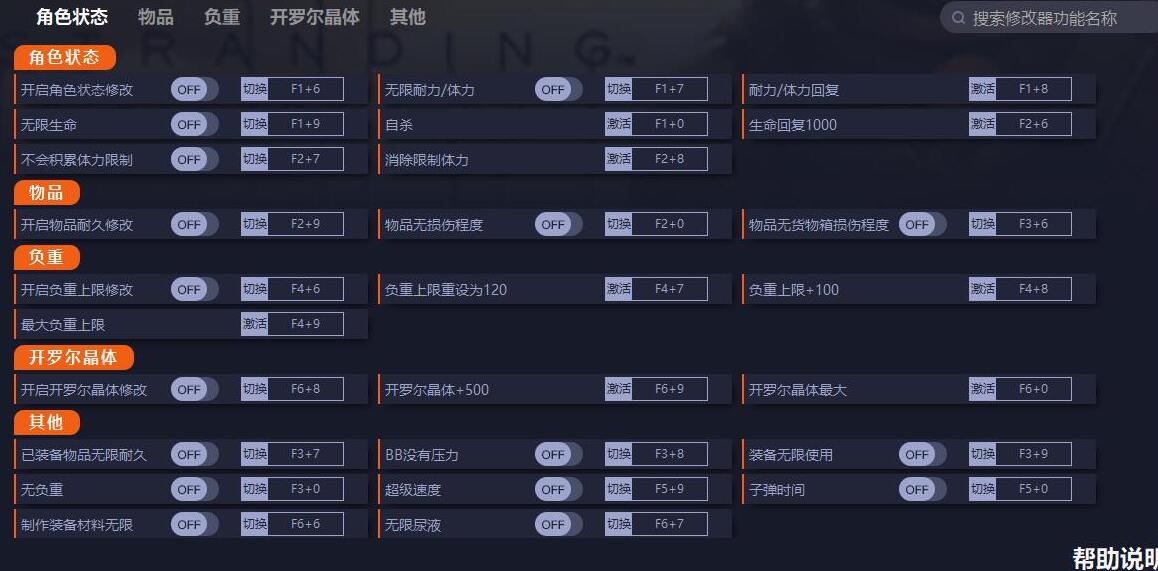Open the 物品 tab
1158x571 pixels.
156,17
